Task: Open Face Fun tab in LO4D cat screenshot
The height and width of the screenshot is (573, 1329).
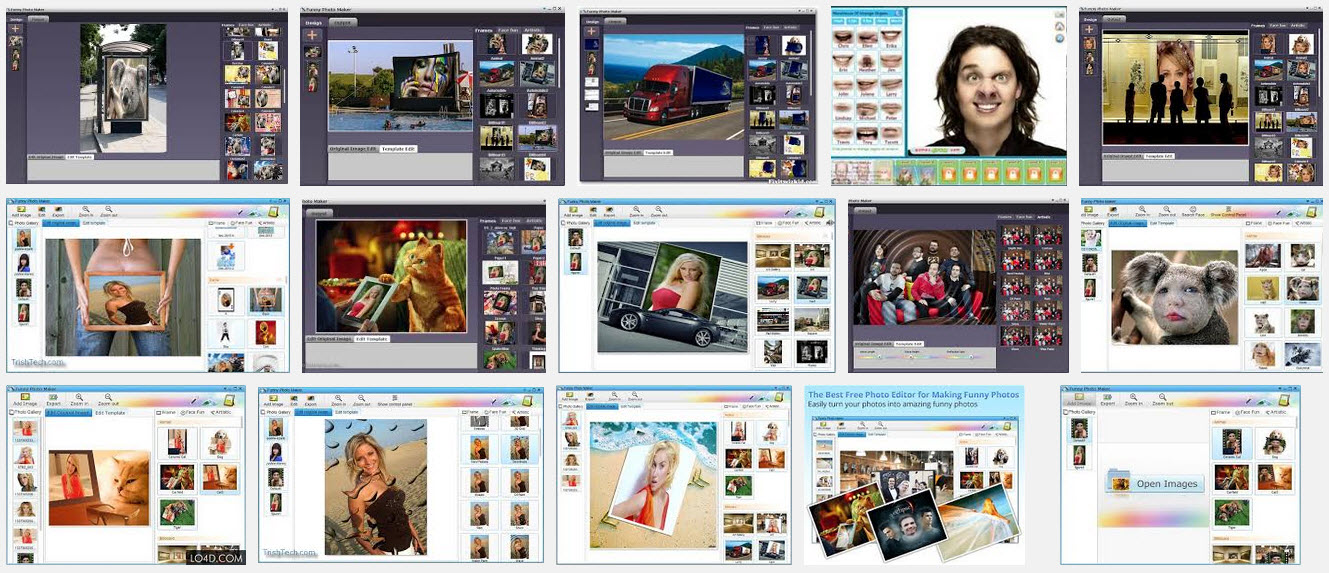Action: coord(191,413)
